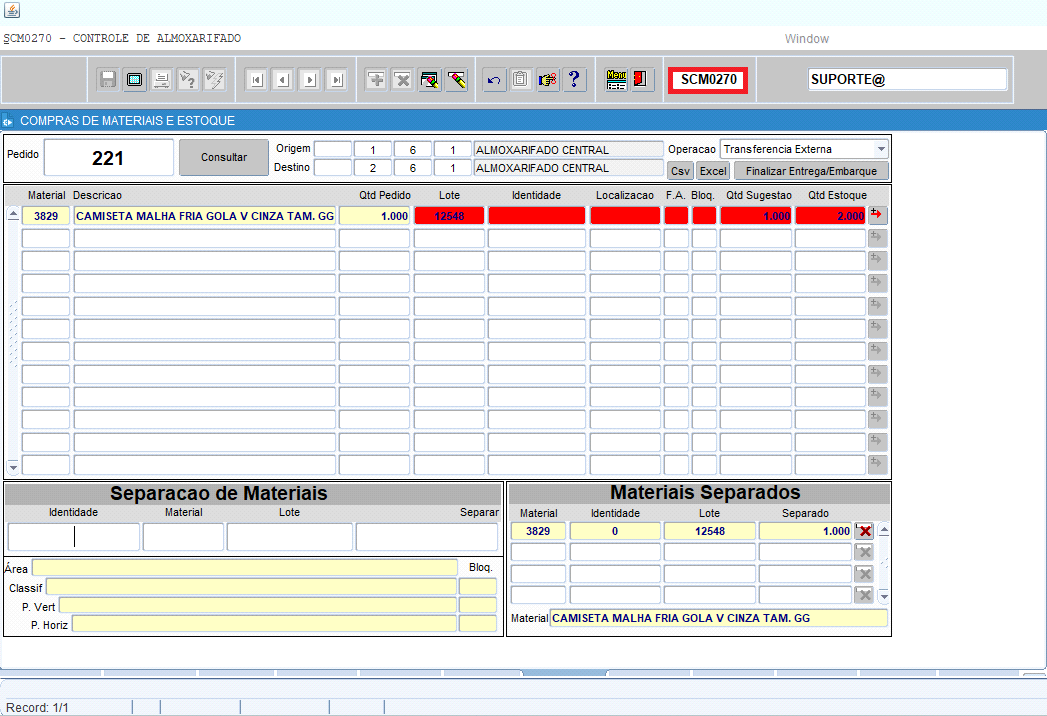This screenshot has height=716, width=1047.
Task: Click Material 3829 in Materiais Separados
Action: pos(538,531)
